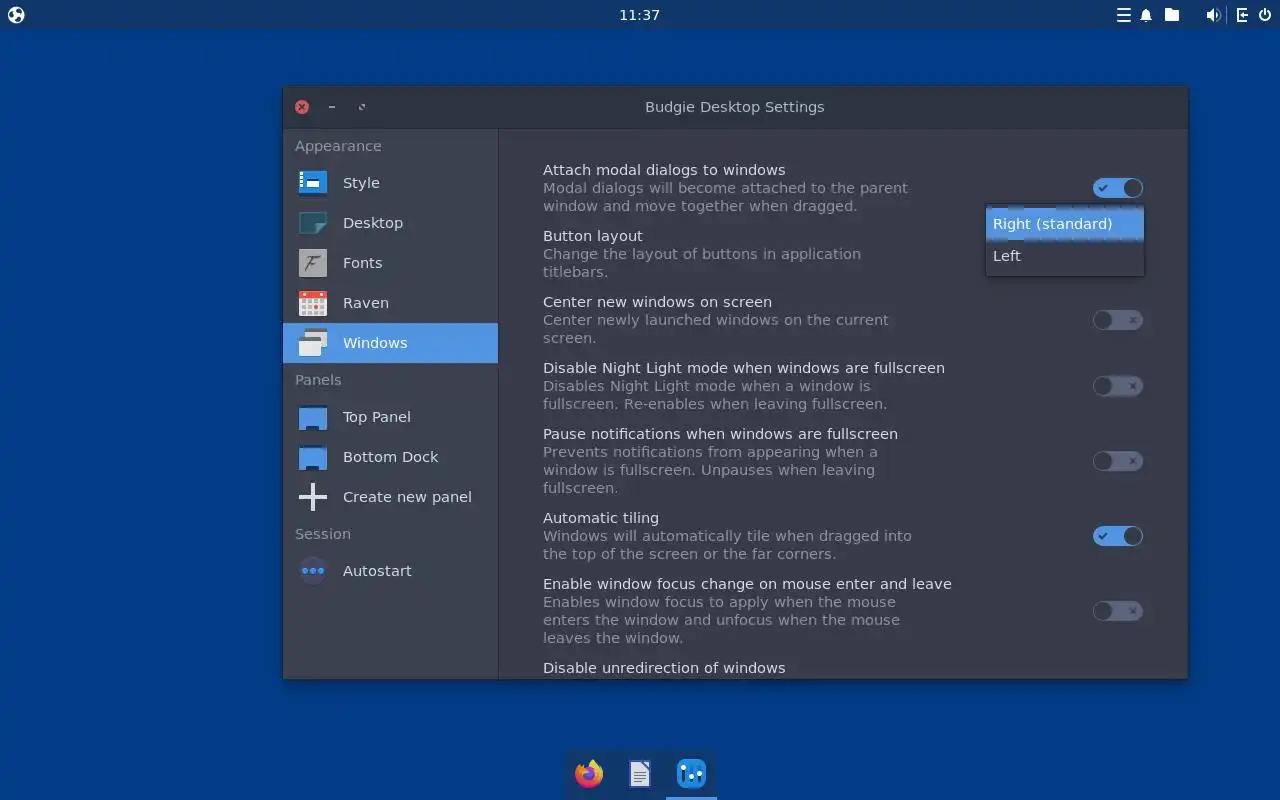
Task: Click the logout icon in the top panel
Action: click(1242, 15)
